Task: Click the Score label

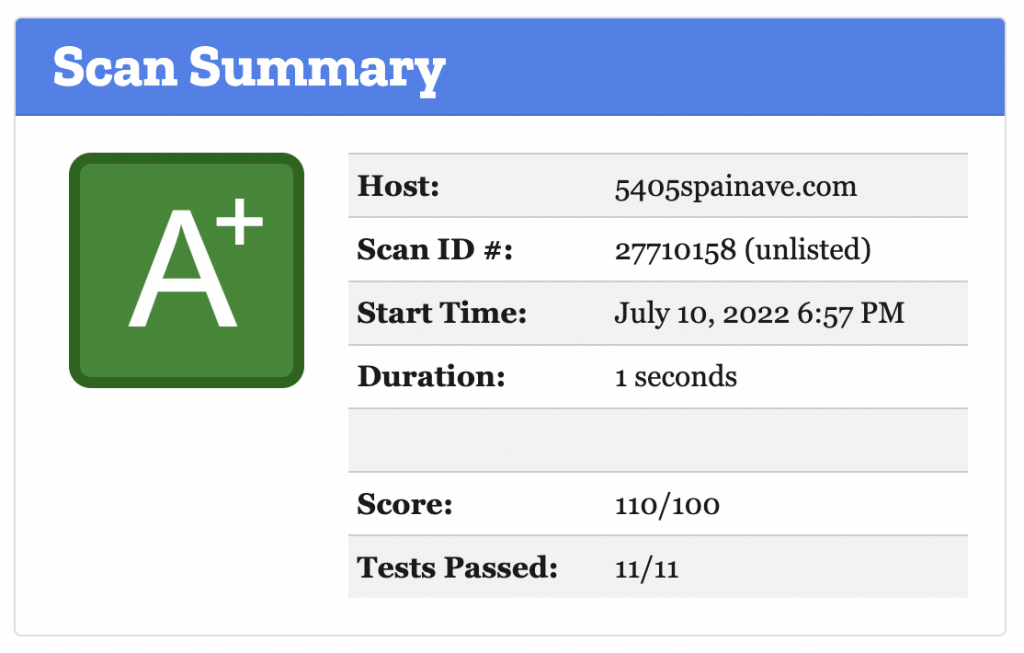Action: click(x=404, y=504)
